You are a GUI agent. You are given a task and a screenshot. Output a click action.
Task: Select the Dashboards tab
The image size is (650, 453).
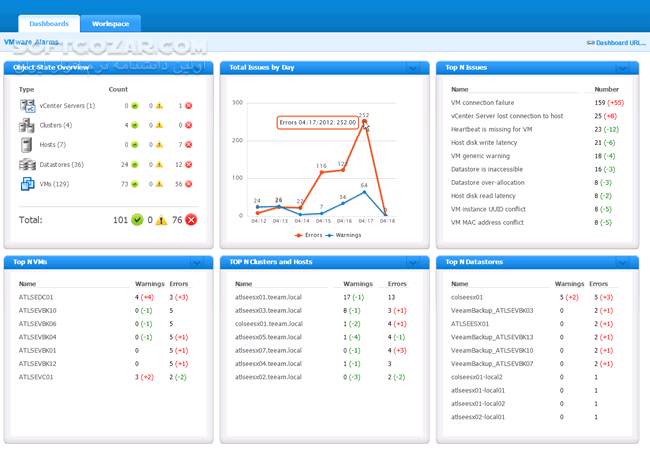coord(49,22)
